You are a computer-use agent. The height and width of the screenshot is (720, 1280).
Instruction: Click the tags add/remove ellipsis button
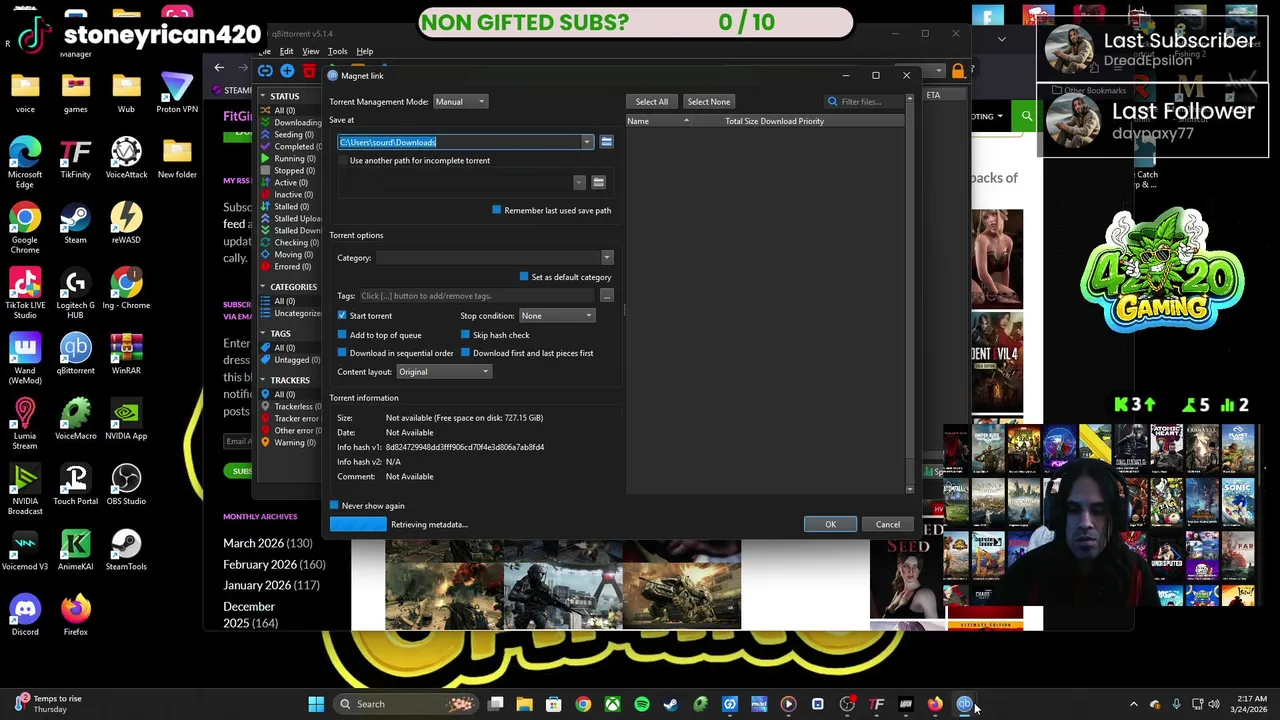[606, 296]
